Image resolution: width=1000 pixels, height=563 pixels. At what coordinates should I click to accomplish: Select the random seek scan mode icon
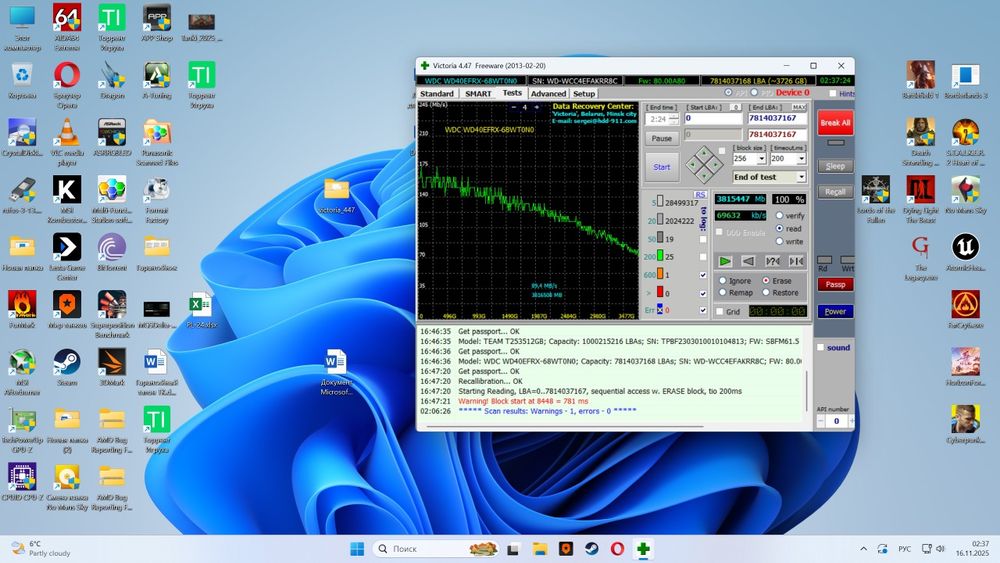pos(772,261)
